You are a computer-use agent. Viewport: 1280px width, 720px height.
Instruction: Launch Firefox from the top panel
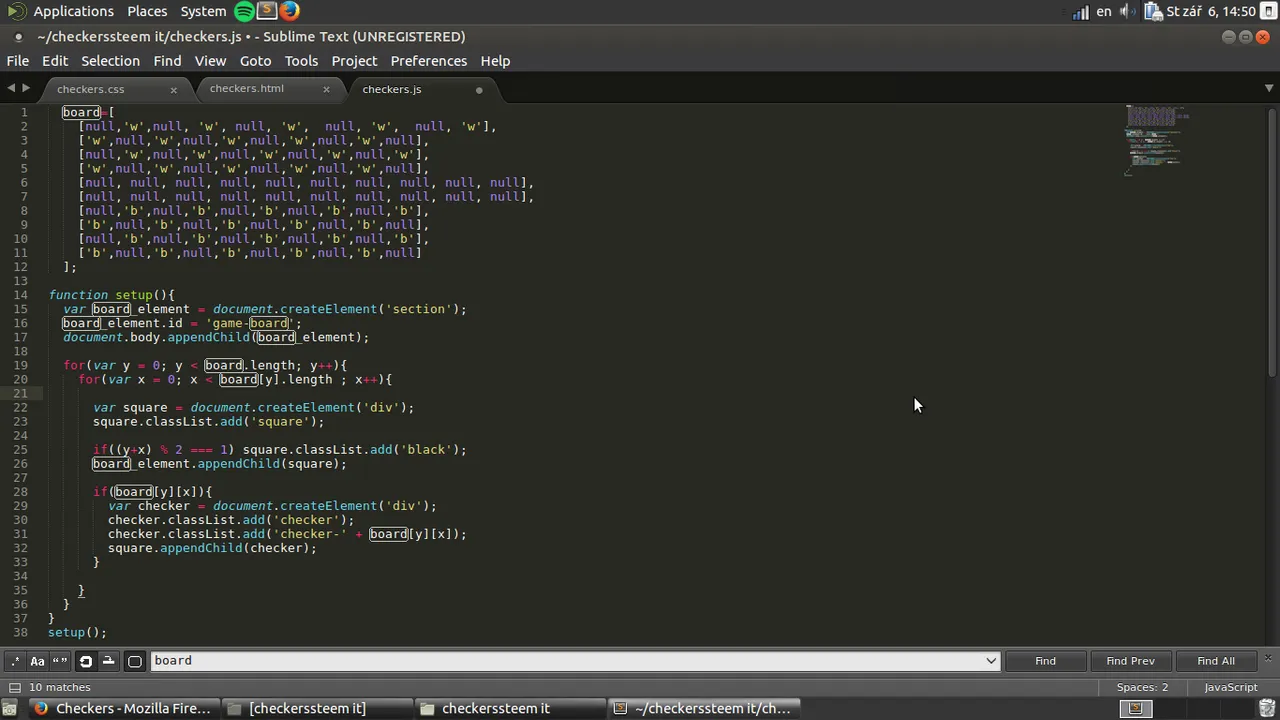point(289,11)
